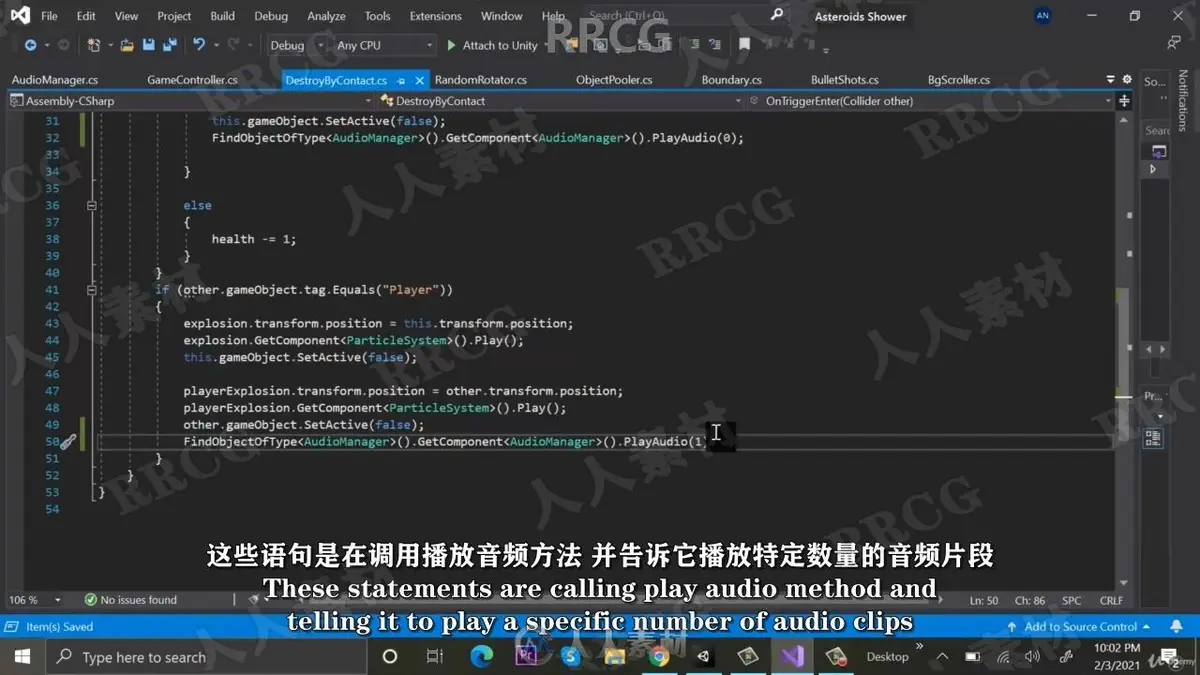Open the File menu
1200x675 pixels.
pyautogui.click(x=49, y=16)
